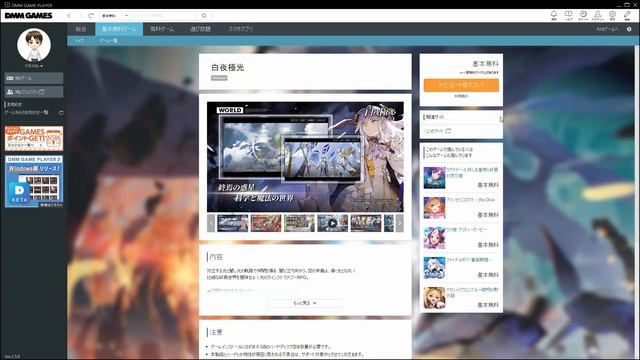The height and width of the screenshot is (360, 640).
Task: Go forward with the forward arrow
Action: click(x=80, y=16)
